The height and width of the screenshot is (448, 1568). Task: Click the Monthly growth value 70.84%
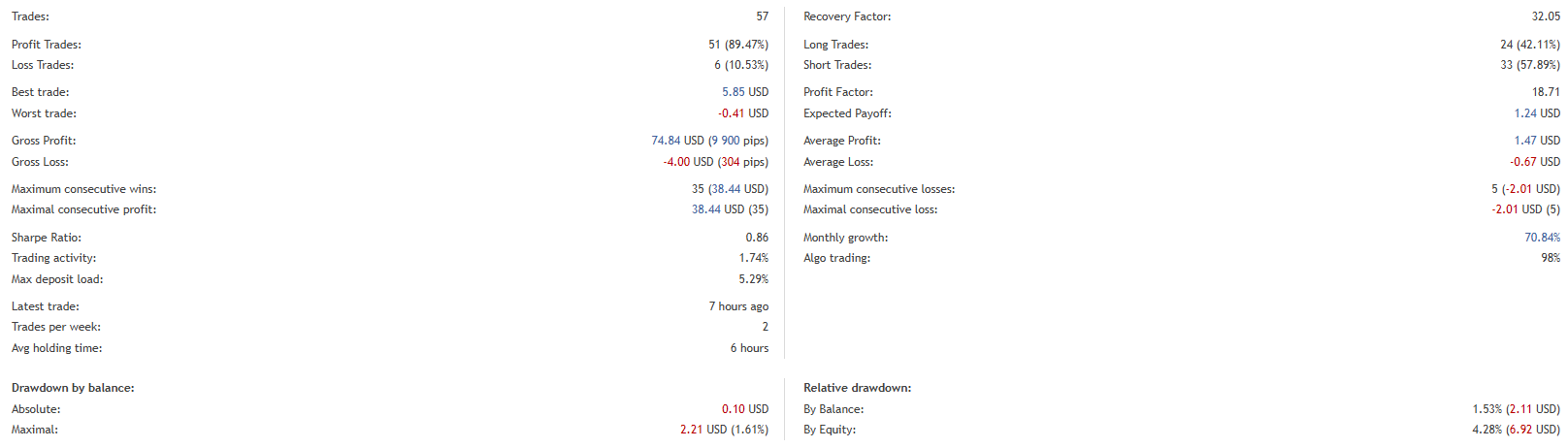[1542, 238]
